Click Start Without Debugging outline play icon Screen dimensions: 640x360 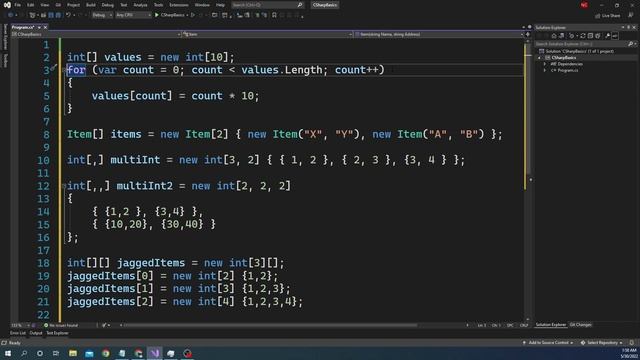(x=193, y=15)
